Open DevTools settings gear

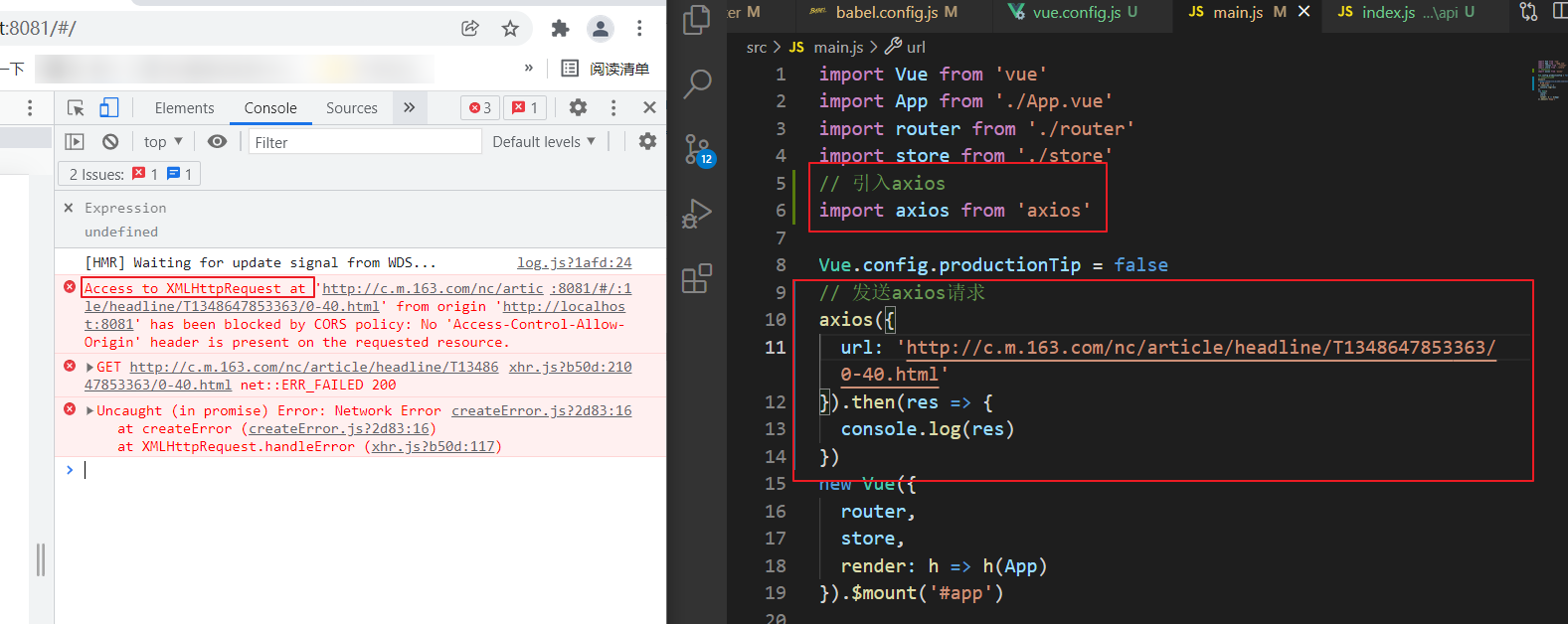[578, 107]
